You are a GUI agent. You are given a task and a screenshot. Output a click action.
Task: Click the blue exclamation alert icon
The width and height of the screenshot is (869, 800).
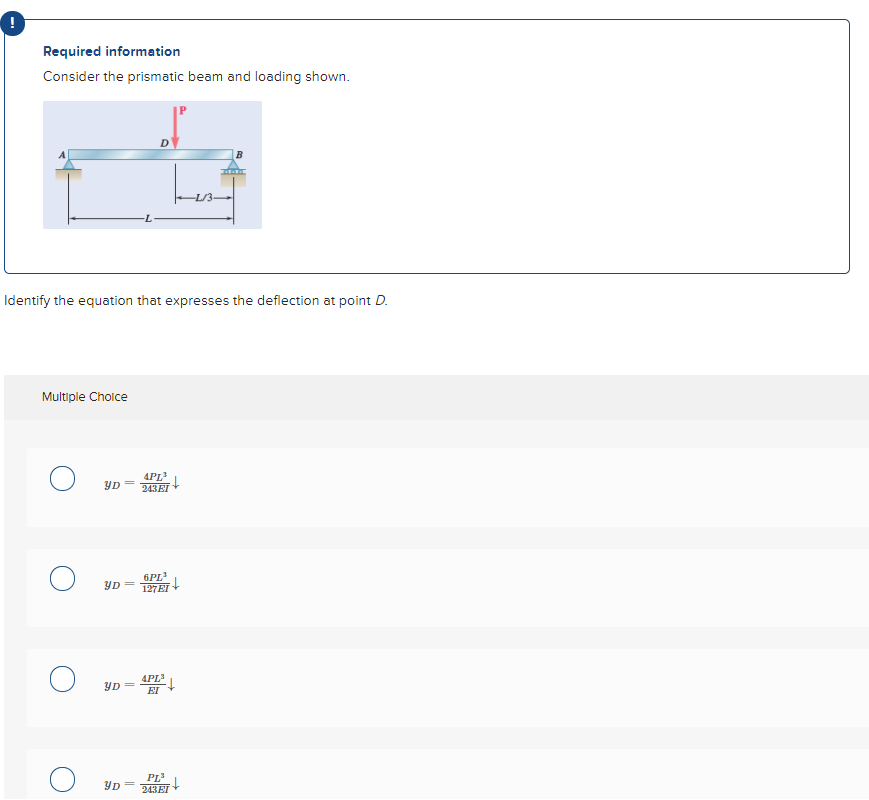[x=13, y=23]
